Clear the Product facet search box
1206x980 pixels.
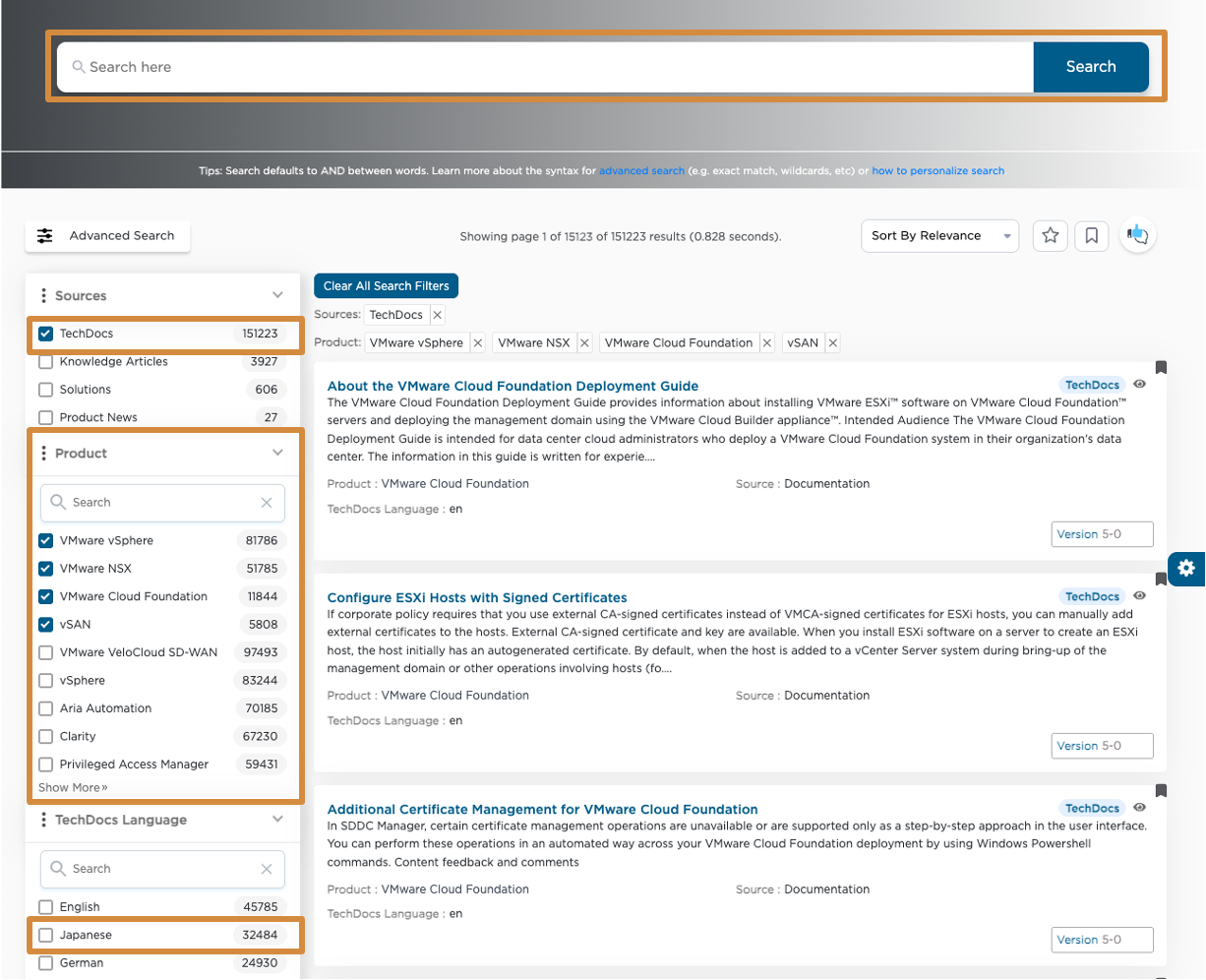point(267,503)
